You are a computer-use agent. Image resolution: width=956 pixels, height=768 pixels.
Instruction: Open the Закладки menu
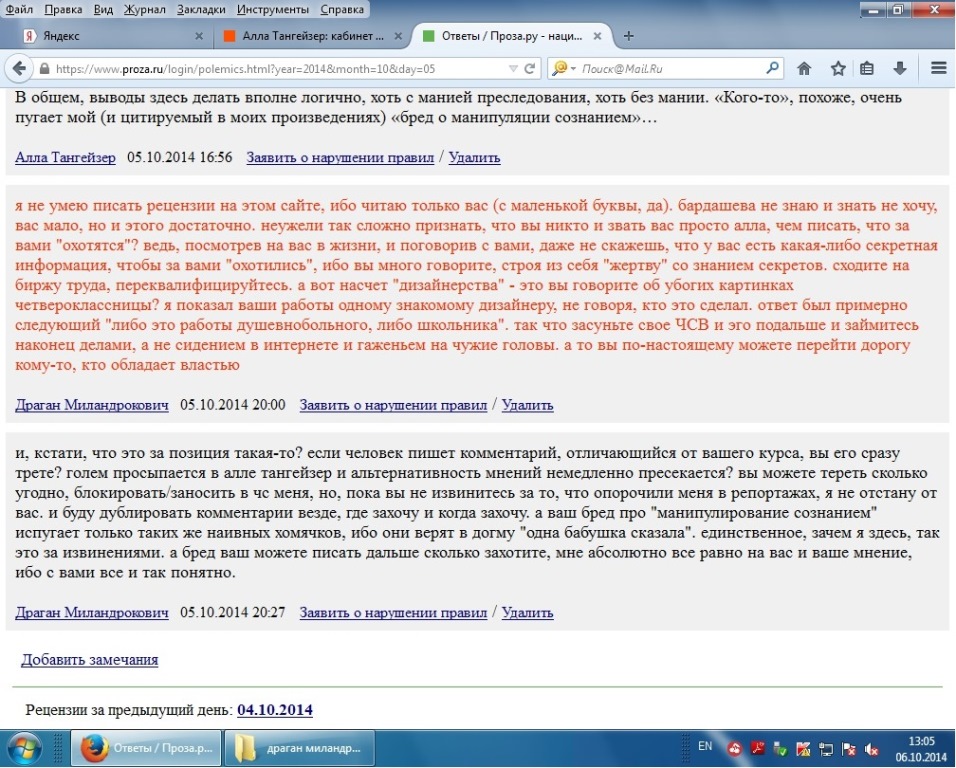coord(201,10)
